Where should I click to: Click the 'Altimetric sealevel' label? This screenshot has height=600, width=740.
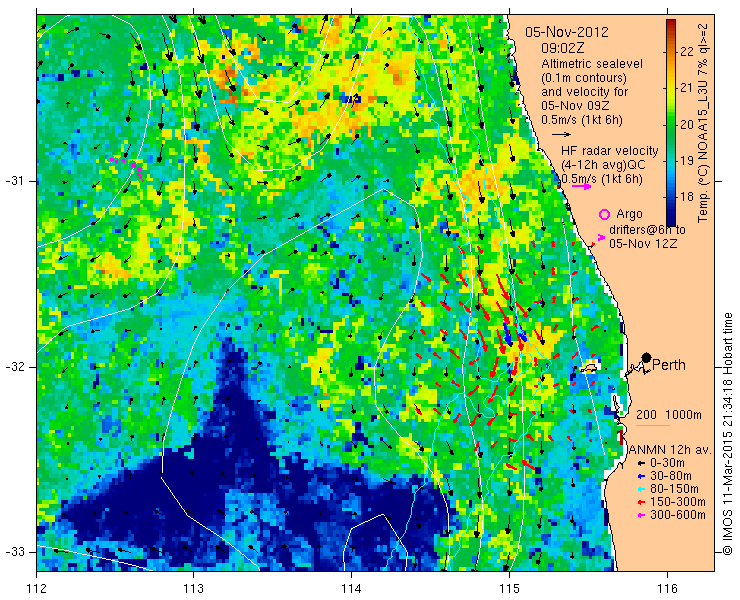pos(592,63)
